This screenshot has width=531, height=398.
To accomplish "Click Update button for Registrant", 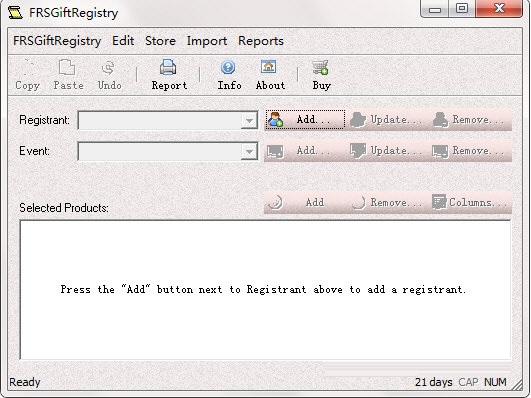I will (387, 119).
